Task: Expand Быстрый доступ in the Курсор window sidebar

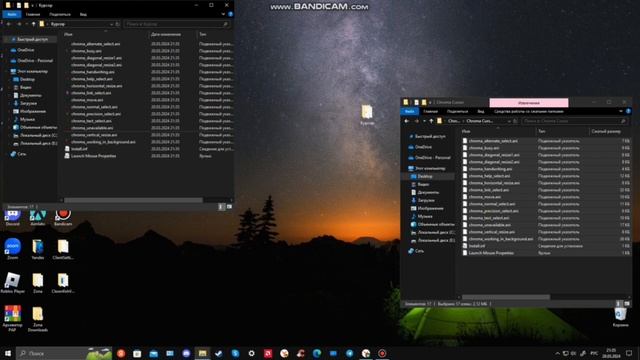Action: pos(6,40)
